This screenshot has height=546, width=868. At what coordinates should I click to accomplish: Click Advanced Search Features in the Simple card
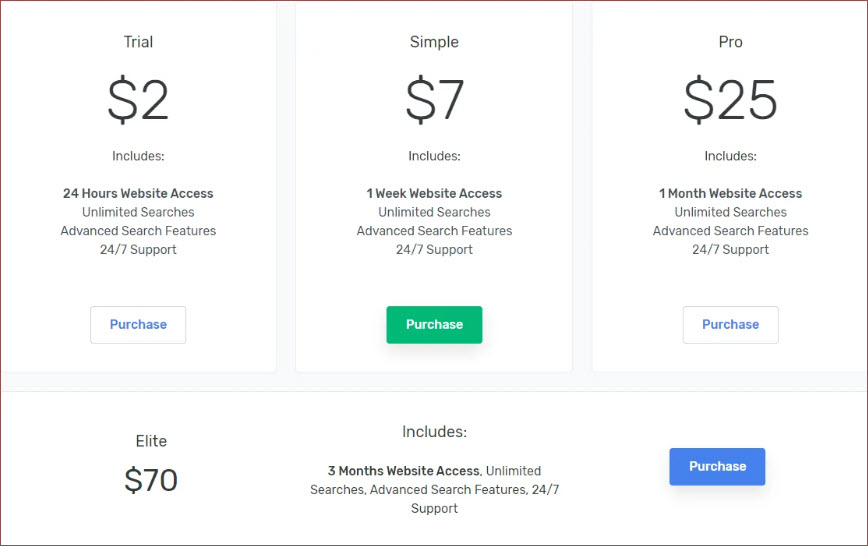pyautogui.click(x=434, y=231)
